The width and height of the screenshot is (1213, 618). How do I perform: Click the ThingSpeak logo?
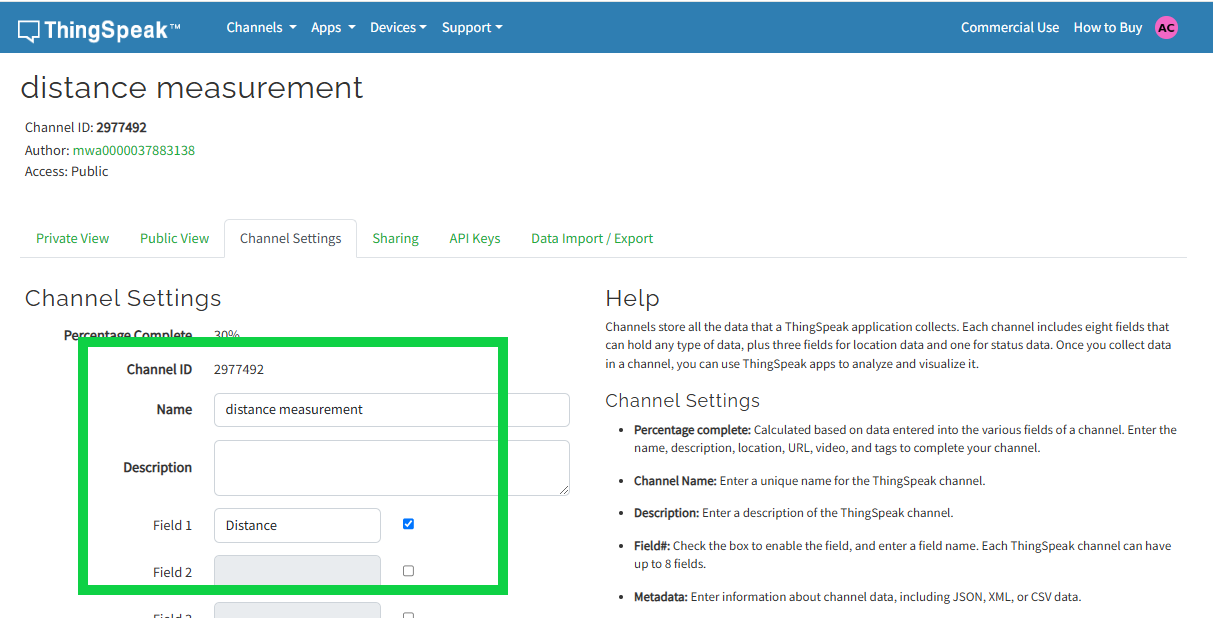click(99, 30)
